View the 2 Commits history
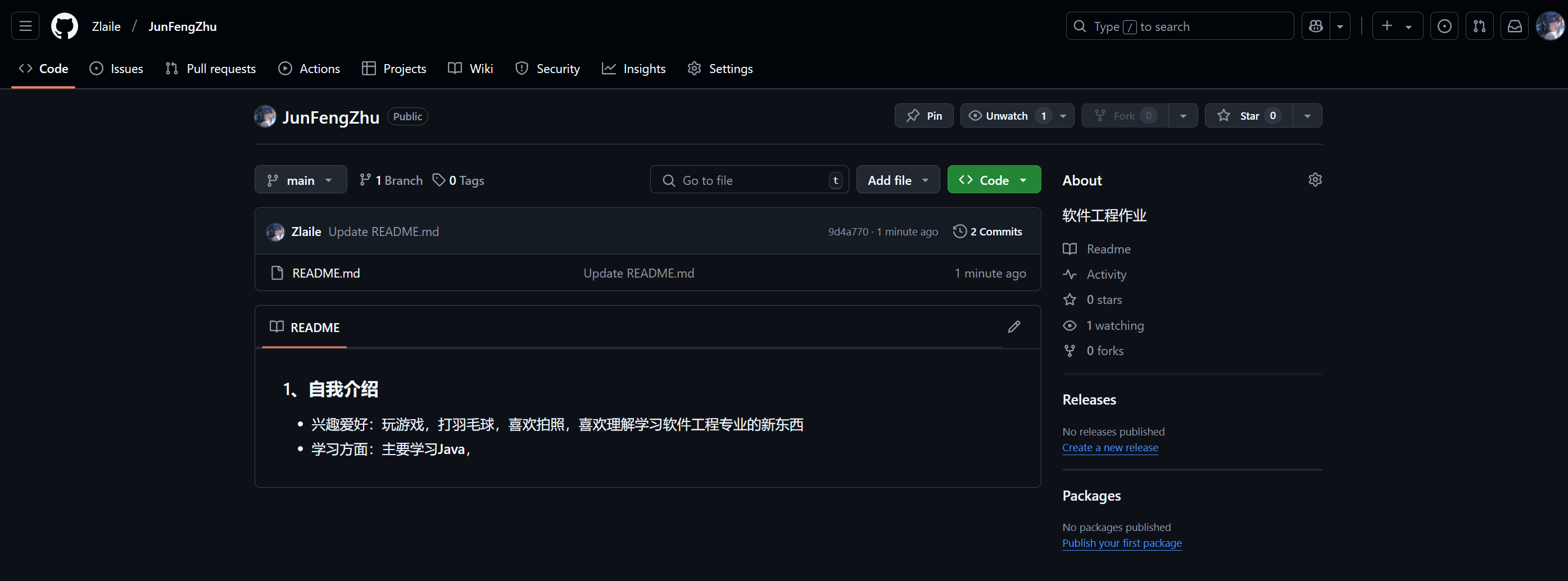 click(x=988, y=231)
